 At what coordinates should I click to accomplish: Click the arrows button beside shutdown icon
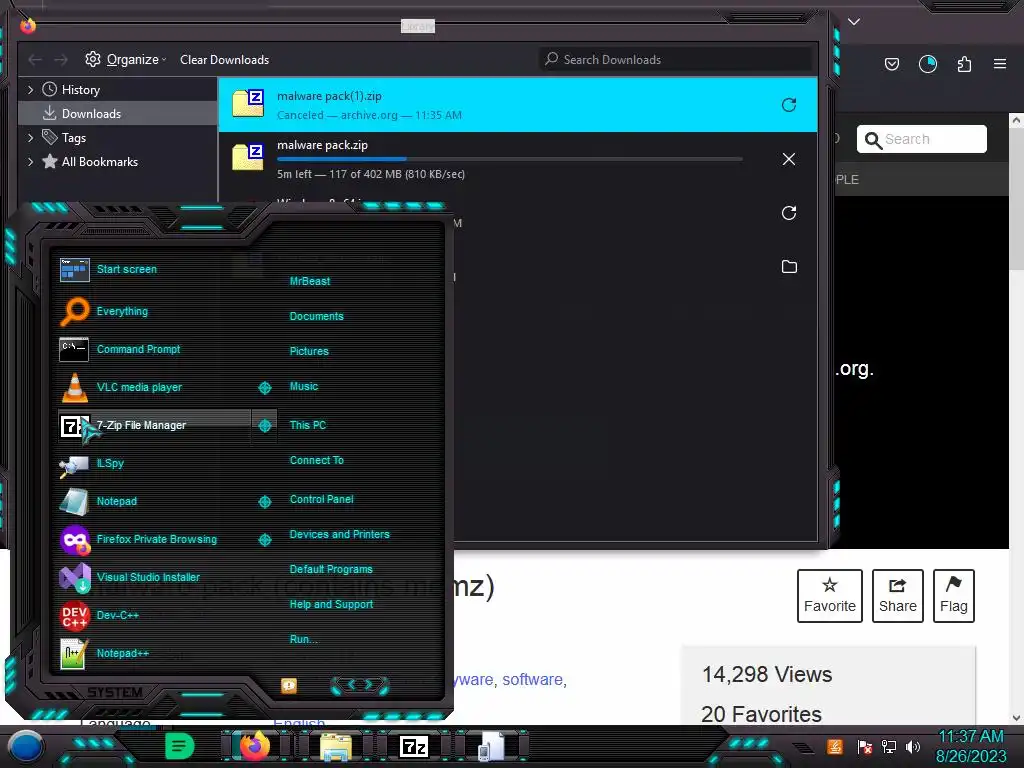click(360, 684)
